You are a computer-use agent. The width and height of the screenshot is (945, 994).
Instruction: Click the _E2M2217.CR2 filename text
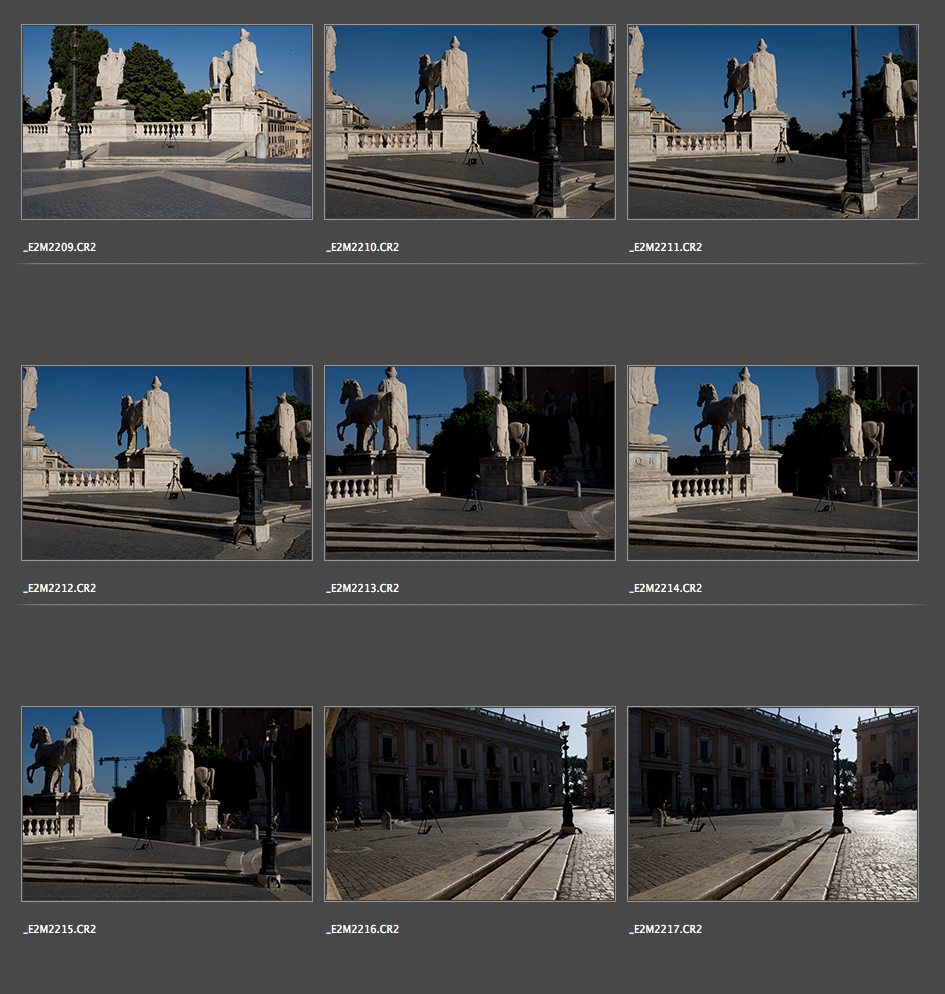pyautogui.click(x=665, y=929)
